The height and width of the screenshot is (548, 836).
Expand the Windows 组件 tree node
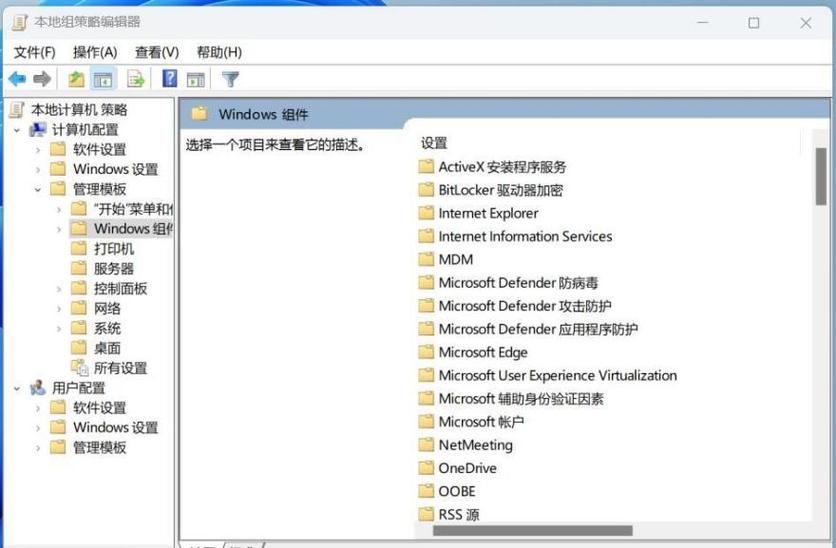[x=59, y=229]
